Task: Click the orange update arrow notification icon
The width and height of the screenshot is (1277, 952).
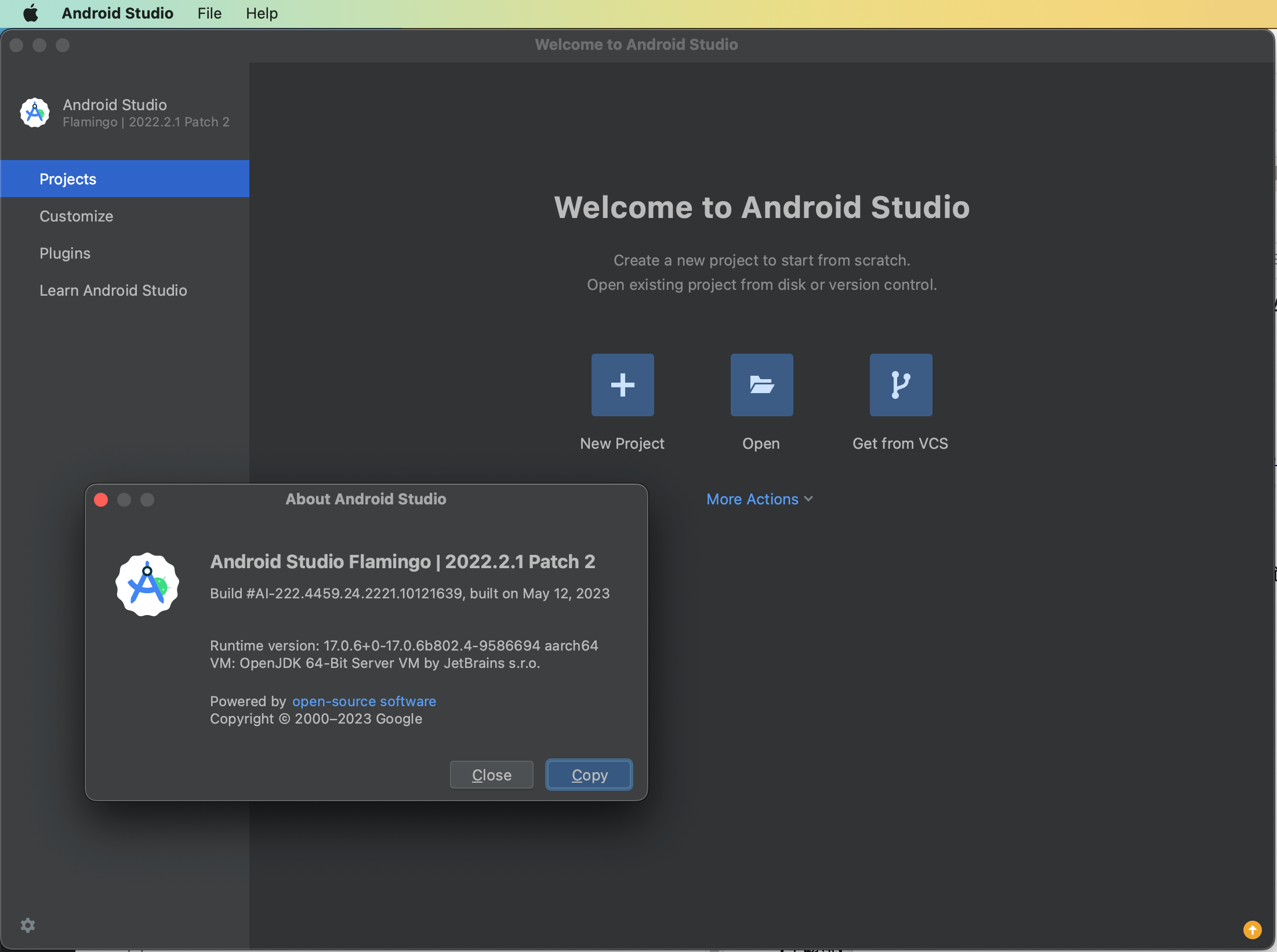Action: pos(1252,930)
